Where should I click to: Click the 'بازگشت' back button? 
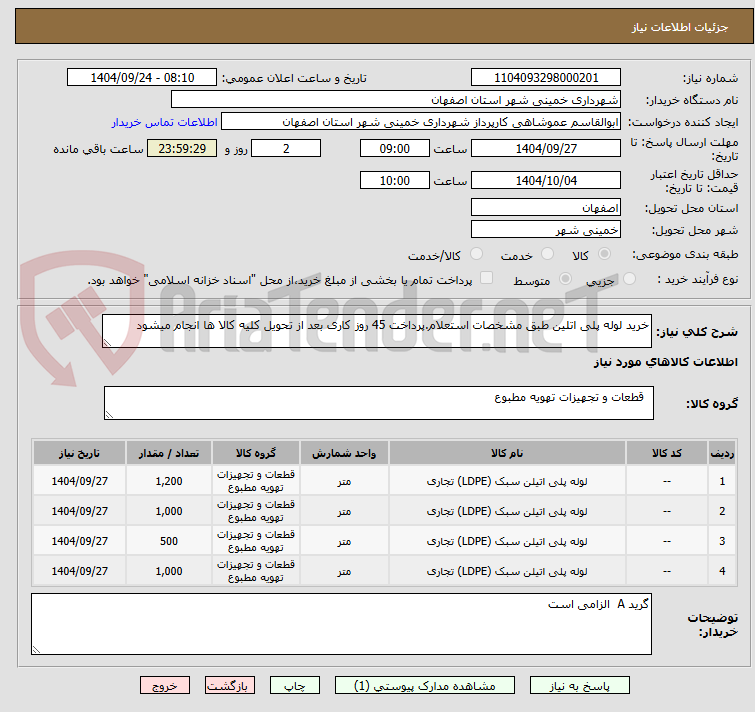[231, 686]
